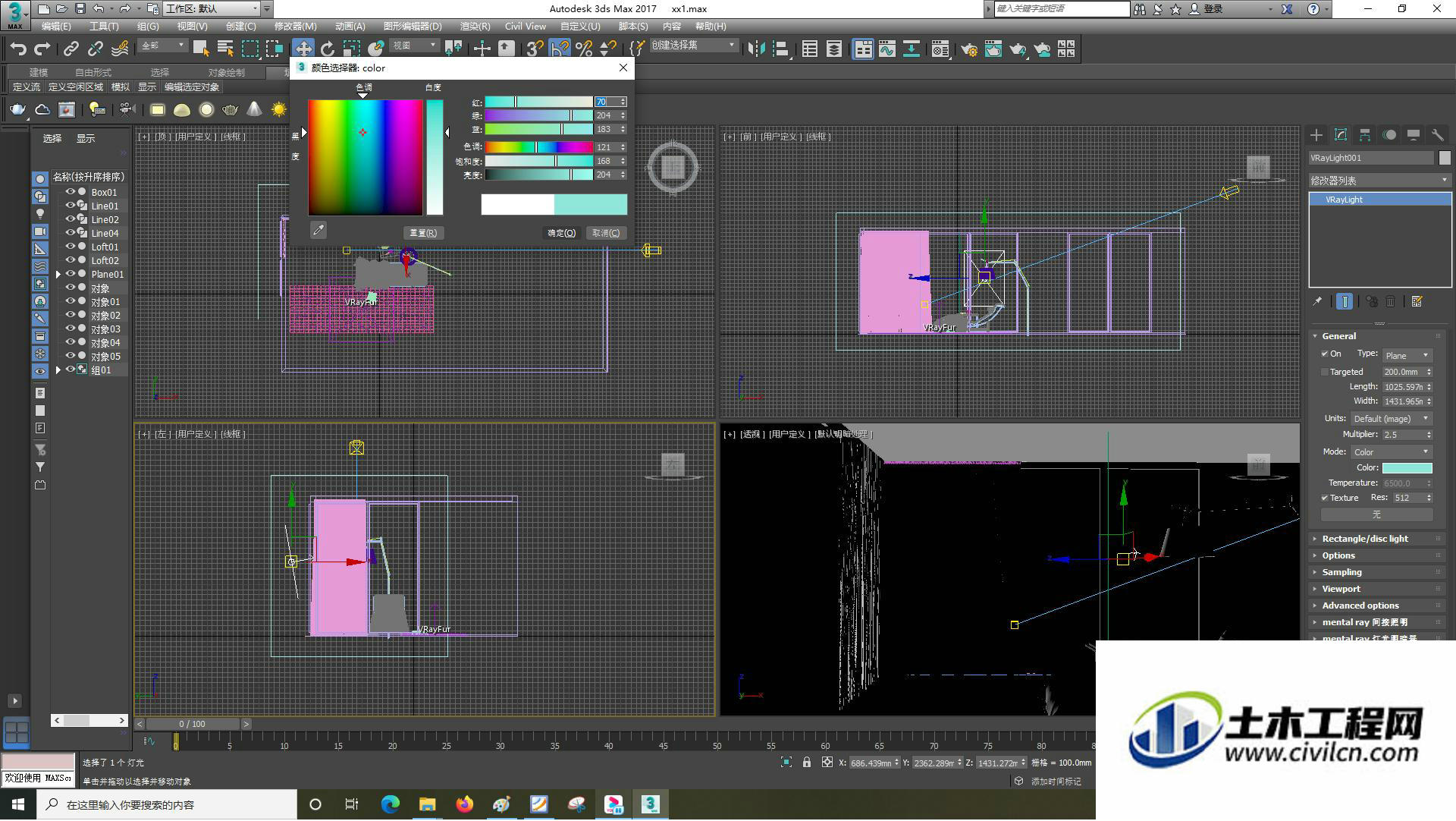
Task: Click Configure Modifier Sets icon
Action: pyautogui.click(x=1417, y=301)
